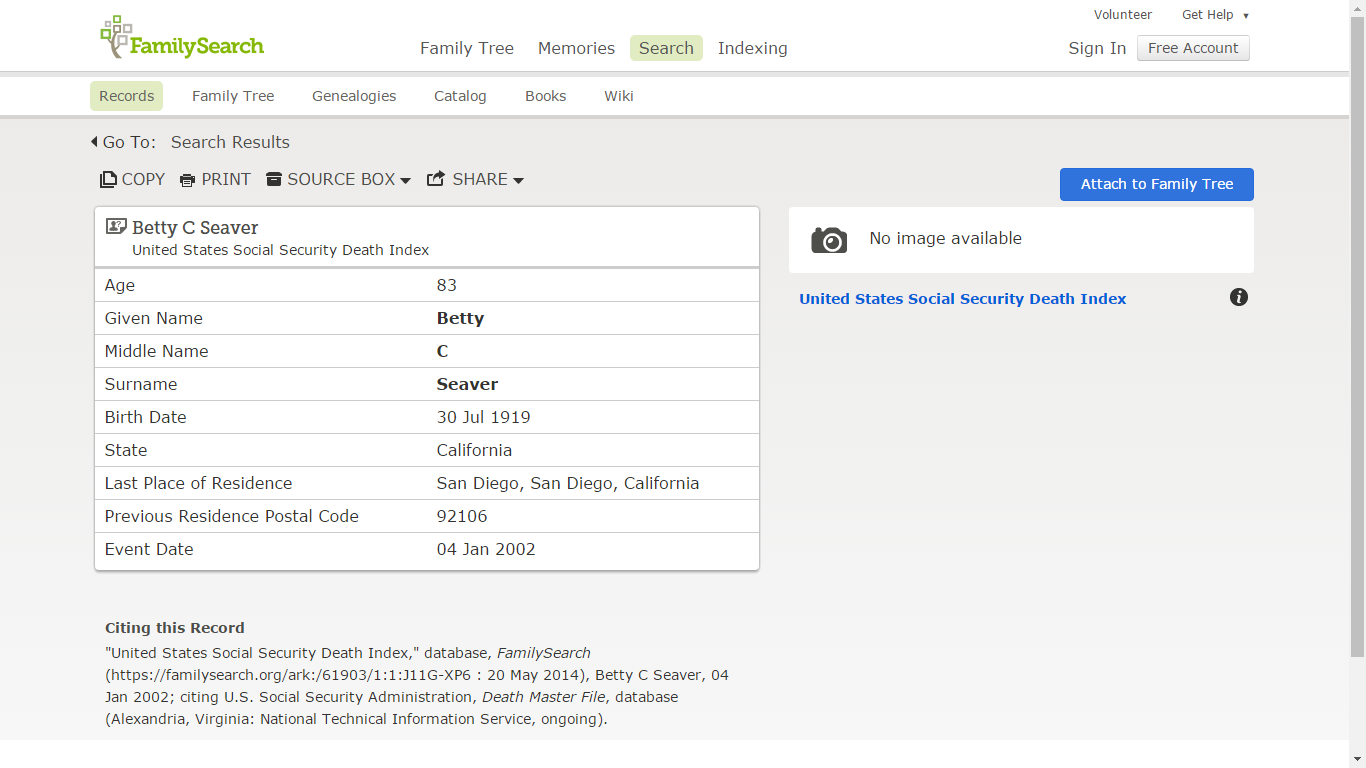Switch to the Wiki tab
The image size is (1366, 768).
618,96
